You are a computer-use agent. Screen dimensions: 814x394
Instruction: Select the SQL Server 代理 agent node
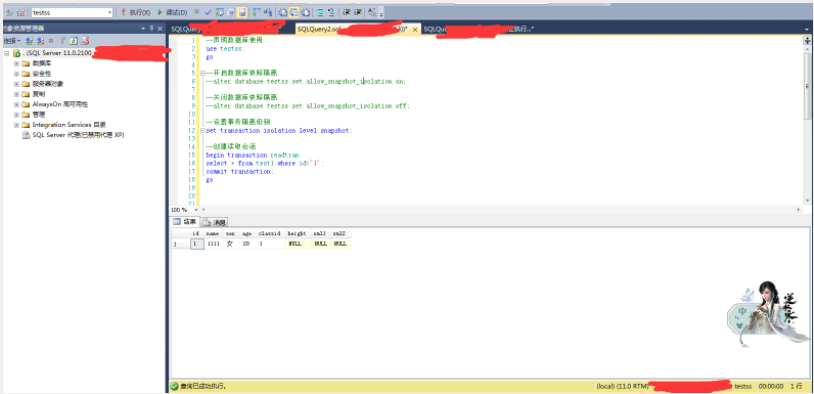(x=73, y=135)
